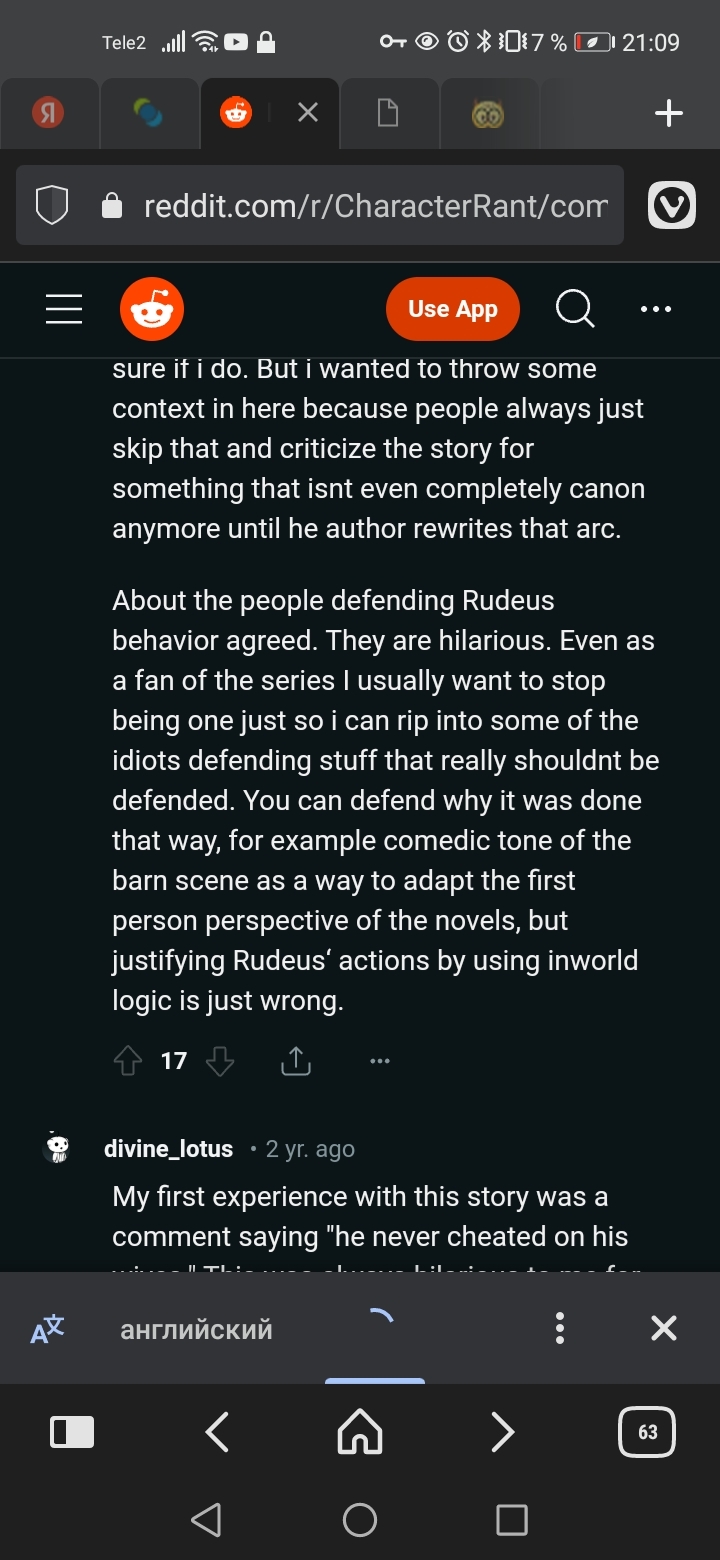Expand comment's more options ellipsis
The height and width of the screenshot is (1560, 720).
coord(380,1061)
